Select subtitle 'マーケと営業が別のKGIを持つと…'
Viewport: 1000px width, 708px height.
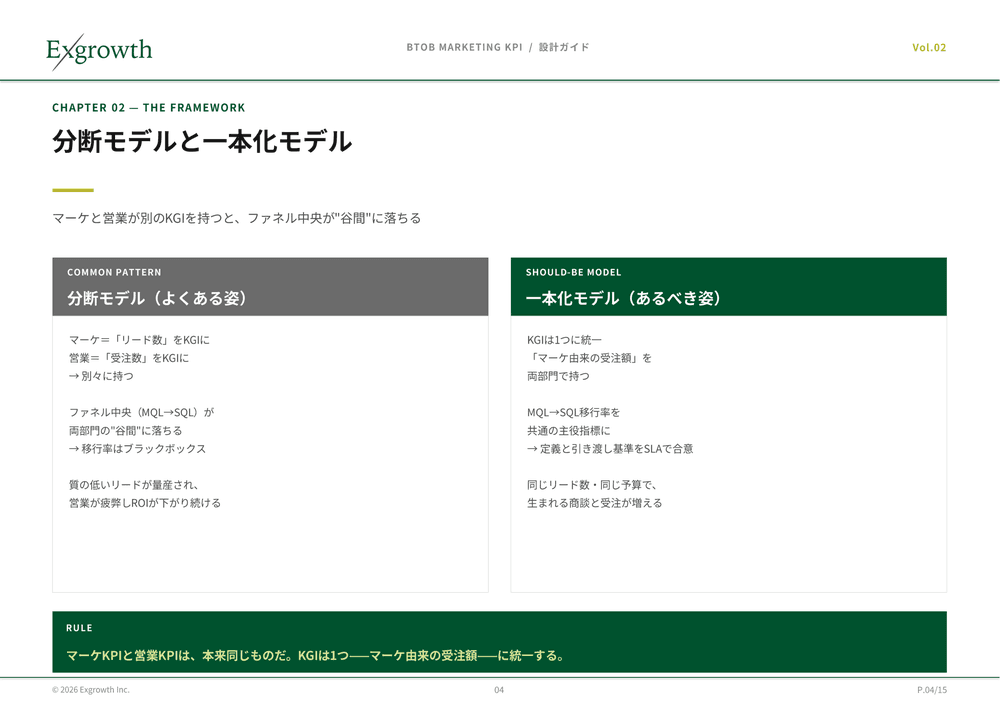[237, 218]
